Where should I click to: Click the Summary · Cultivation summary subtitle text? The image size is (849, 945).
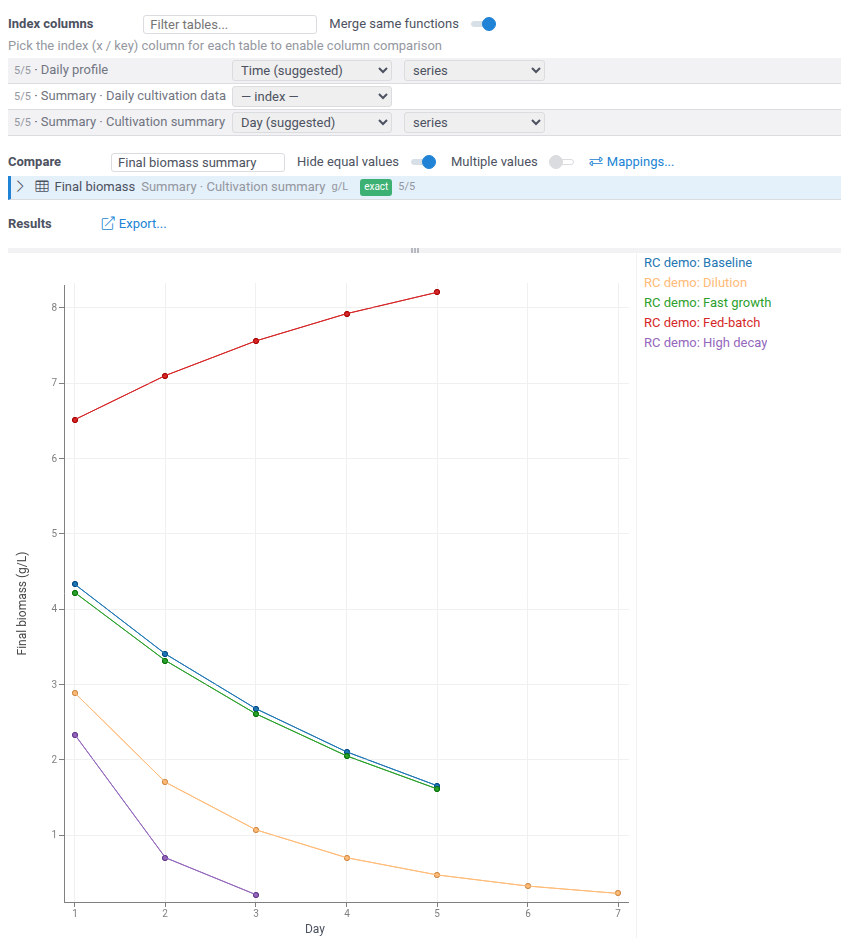tap(233, 187)
